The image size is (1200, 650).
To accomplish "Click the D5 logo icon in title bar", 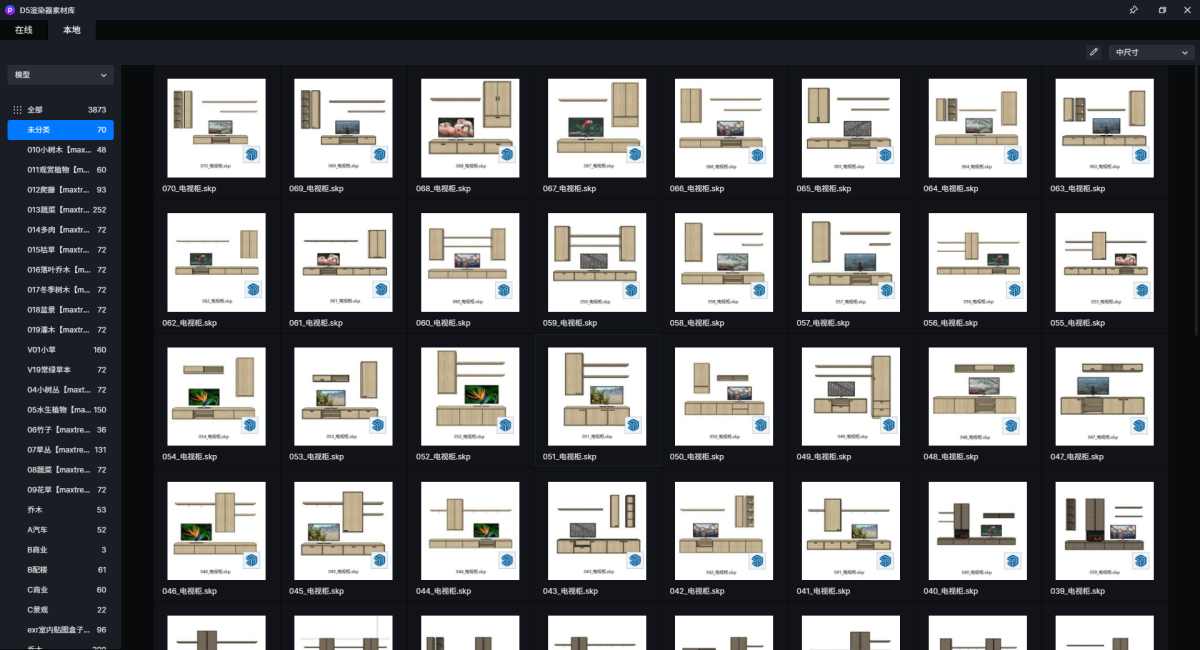I will point(10,9).
